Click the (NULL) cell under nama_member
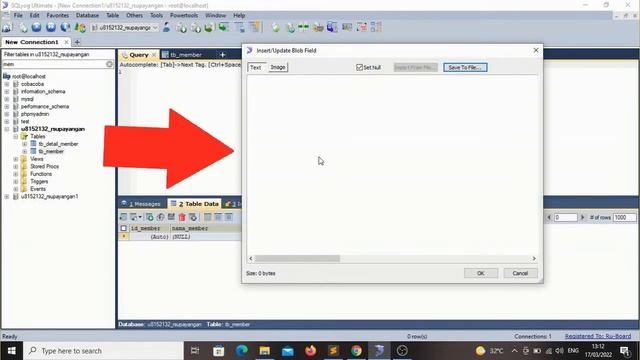This screenshot has width=640, height=360. [181, 237]
